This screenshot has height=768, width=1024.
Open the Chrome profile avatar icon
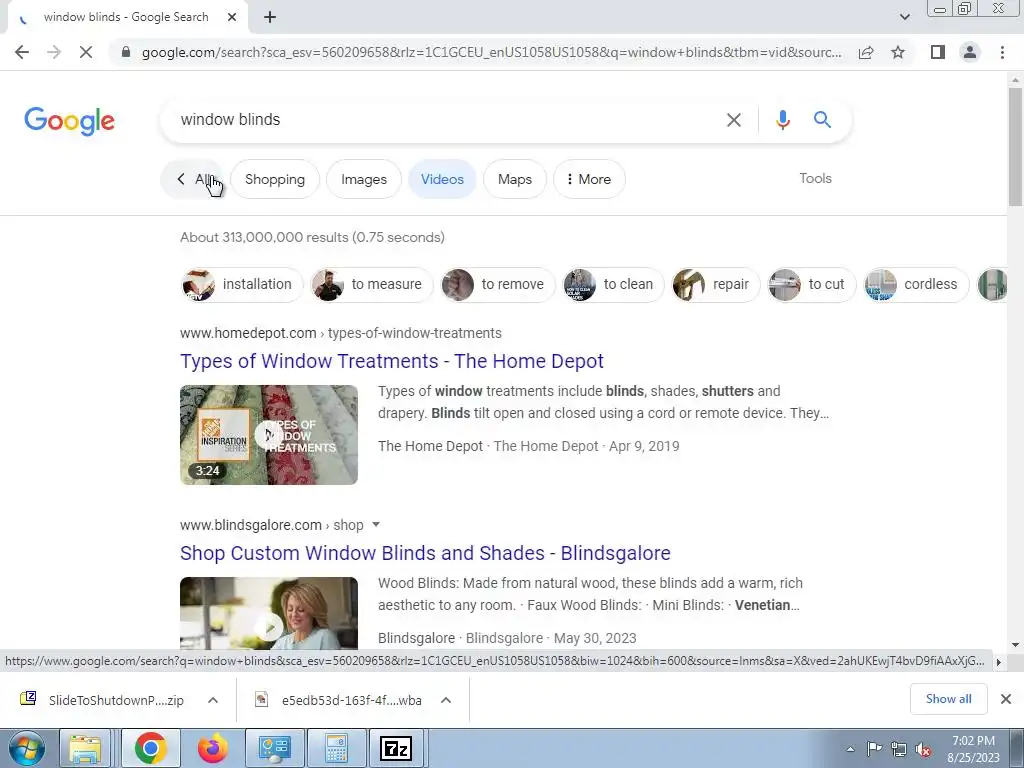pos(970,52)
